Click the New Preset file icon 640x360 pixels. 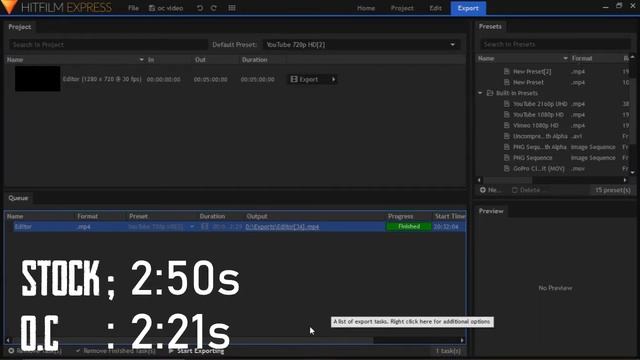tap(507, 82)
